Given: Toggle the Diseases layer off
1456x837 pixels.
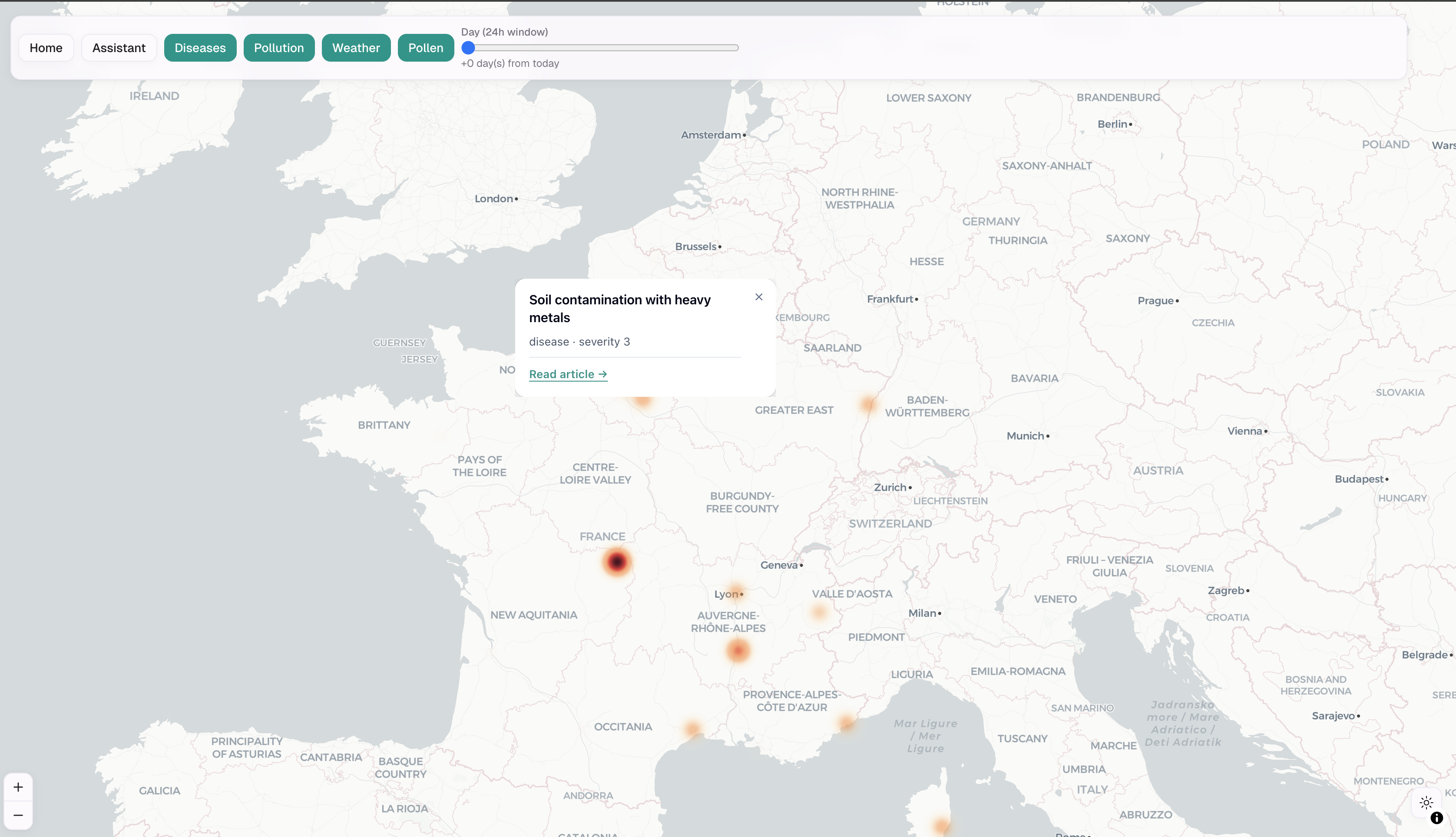Looking at the screenshot, I should [x=200, y=48].
